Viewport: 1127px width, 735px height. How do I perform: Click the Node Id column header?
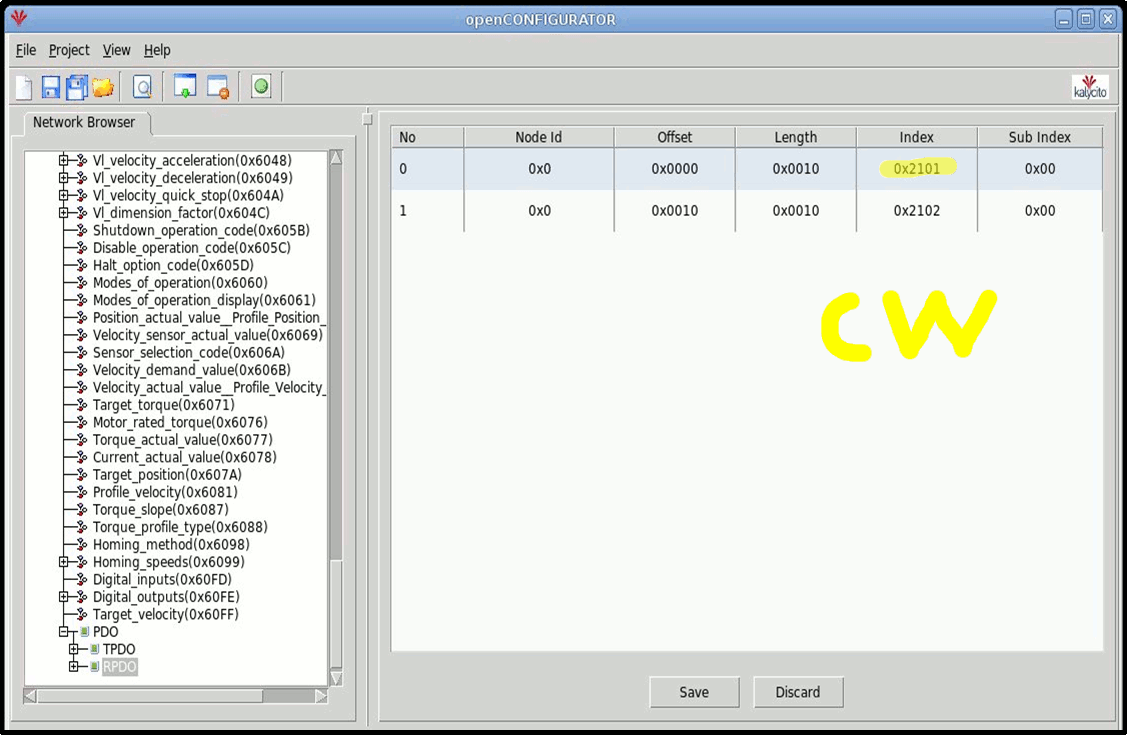pyautogui.click(x=538, y=137)
